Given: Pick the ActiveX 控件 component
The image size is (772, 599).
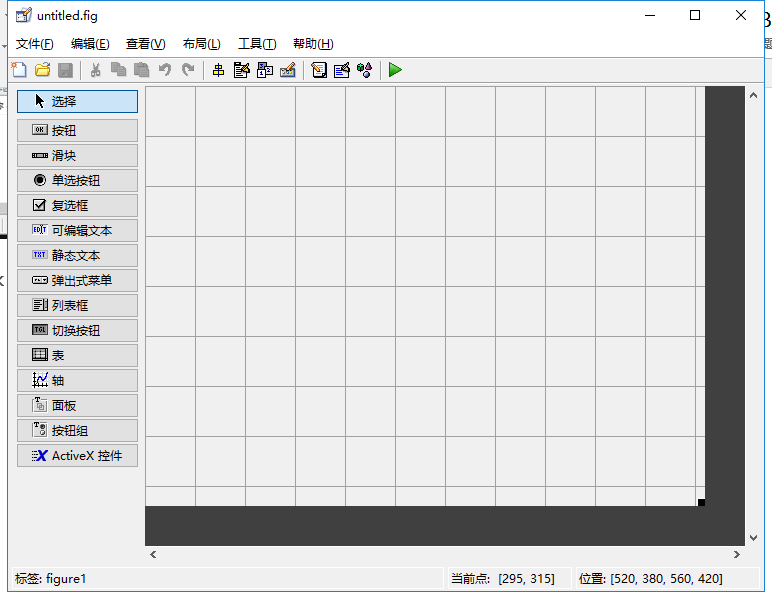Looking at the screenshot, I should [x=77, y=456].
